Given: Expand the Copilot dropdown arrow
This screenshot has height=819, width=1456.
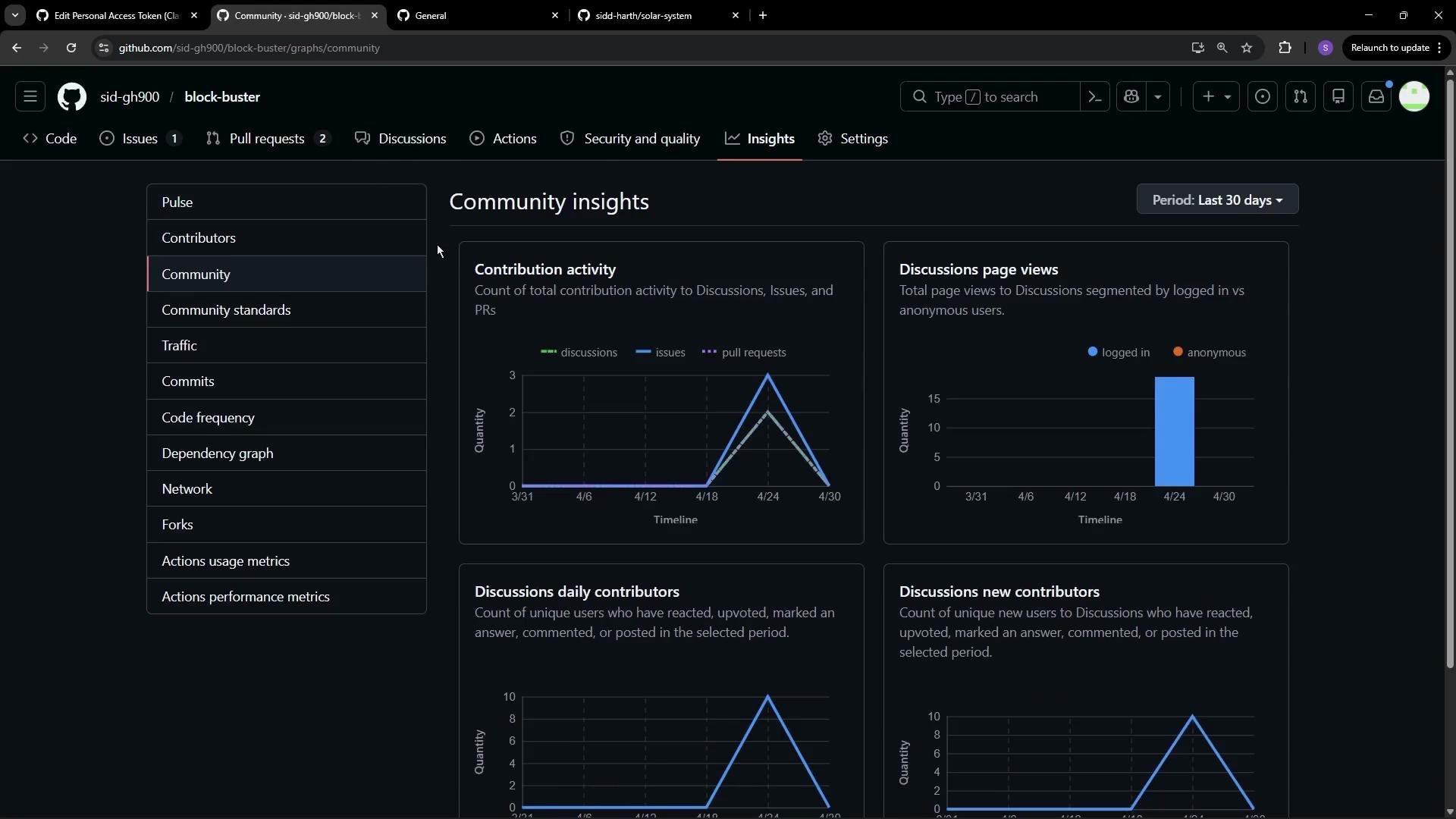Looking at the screenshot, I should [x=1158, y=96].
